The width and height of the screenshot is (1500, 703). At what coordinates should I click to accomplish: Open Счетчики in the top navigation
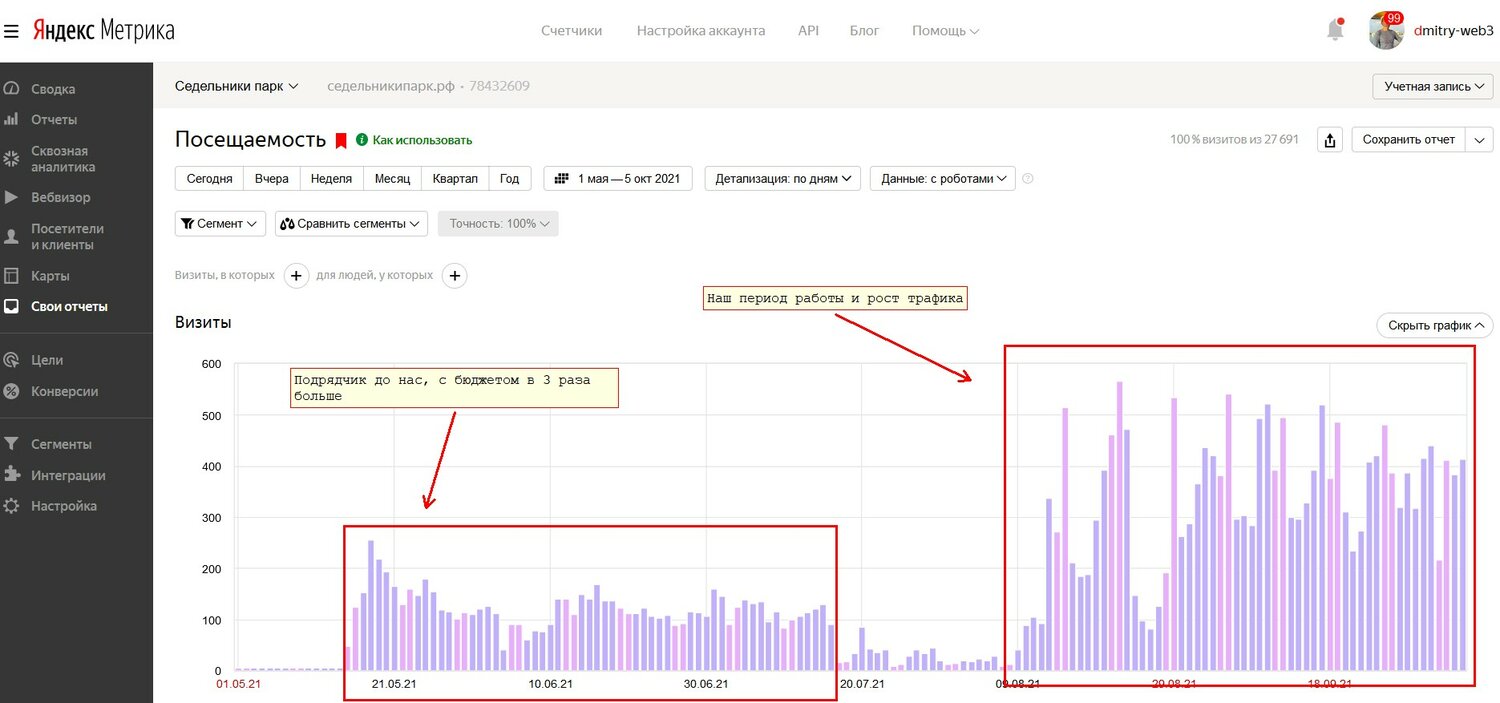coord(571,31)
